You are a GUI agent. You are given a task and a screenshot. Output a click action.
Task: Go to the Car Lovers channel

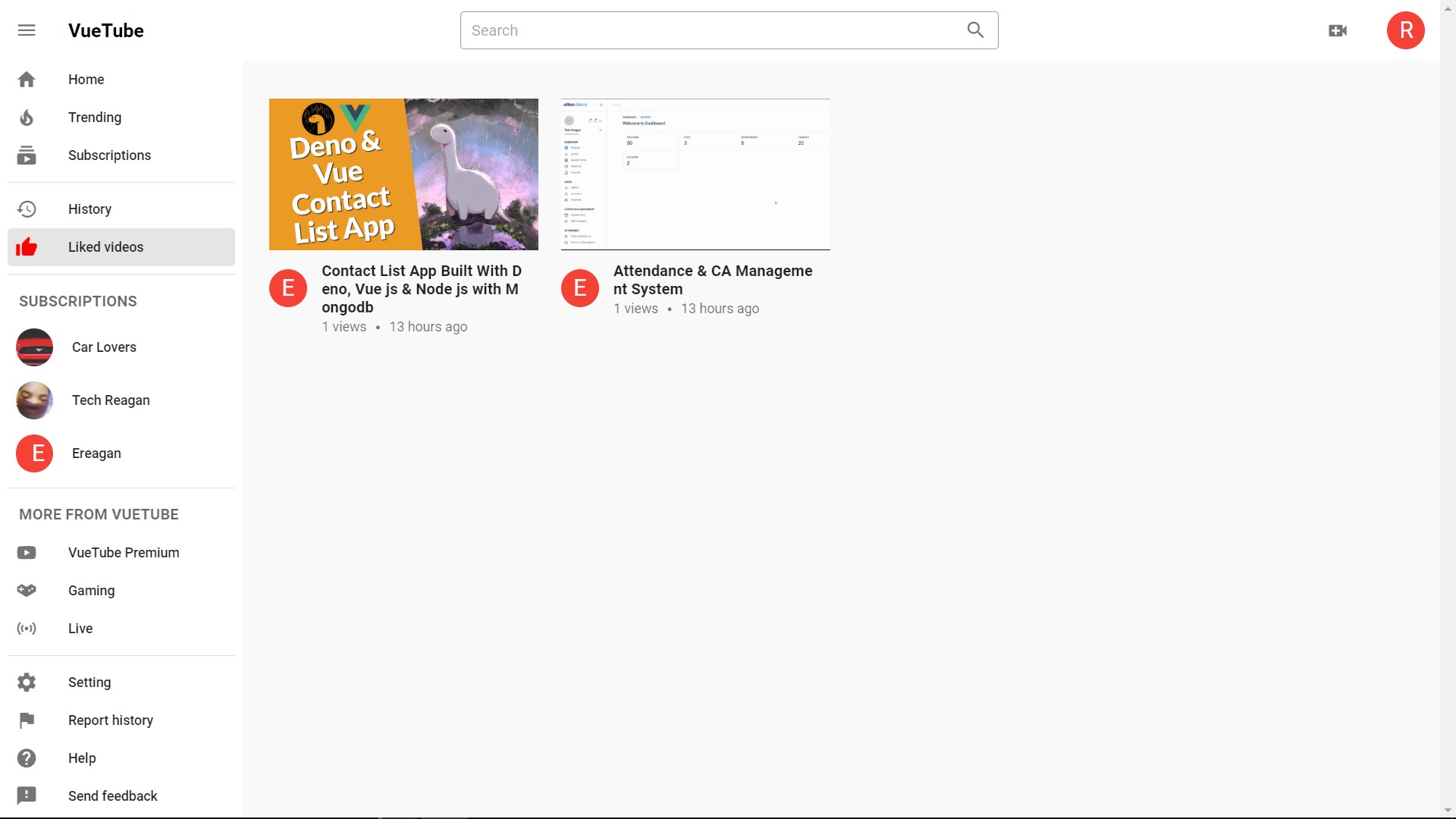coord(104,347)
